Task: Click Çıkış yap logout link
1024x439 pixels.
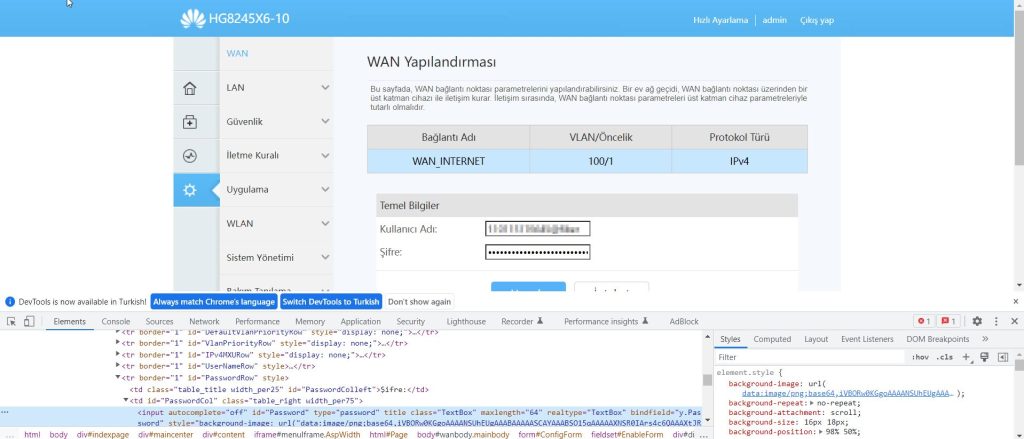Action: [x=817, y=20]
